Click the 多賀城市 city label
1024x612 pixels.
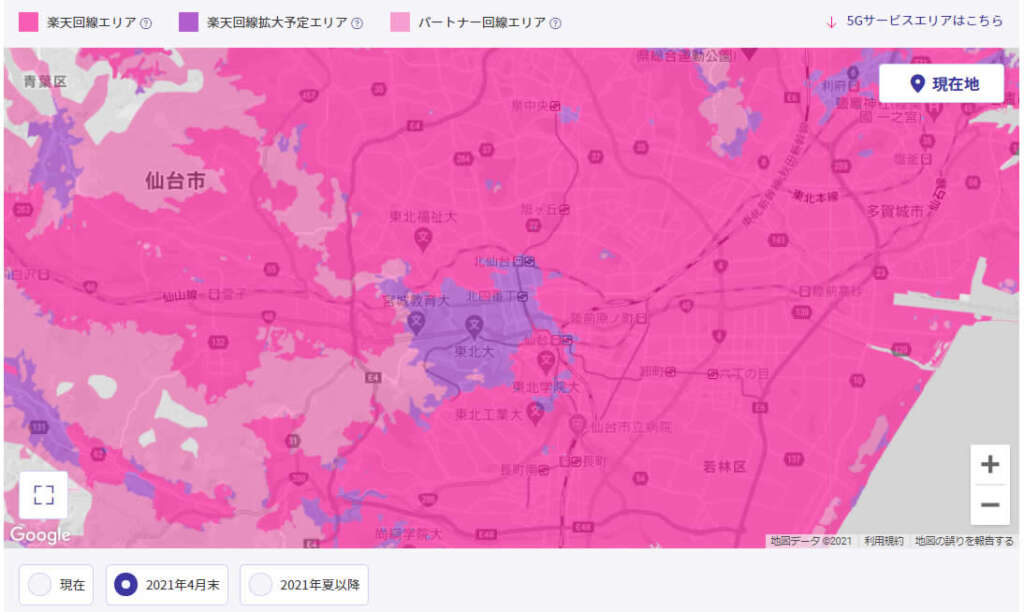coord(895,211)
